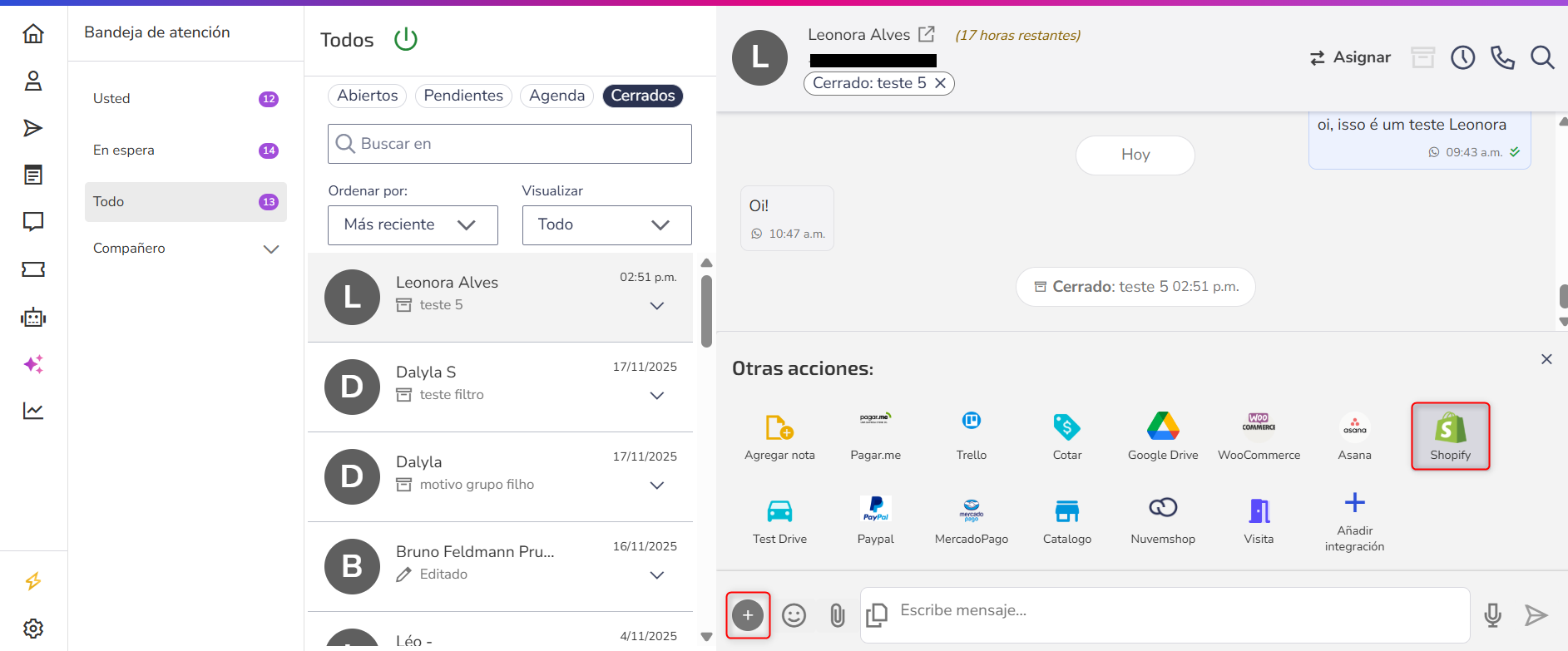Search the conversation with magnifier icon
This screenshot has width=1568, height=651.
(1543, 57)
